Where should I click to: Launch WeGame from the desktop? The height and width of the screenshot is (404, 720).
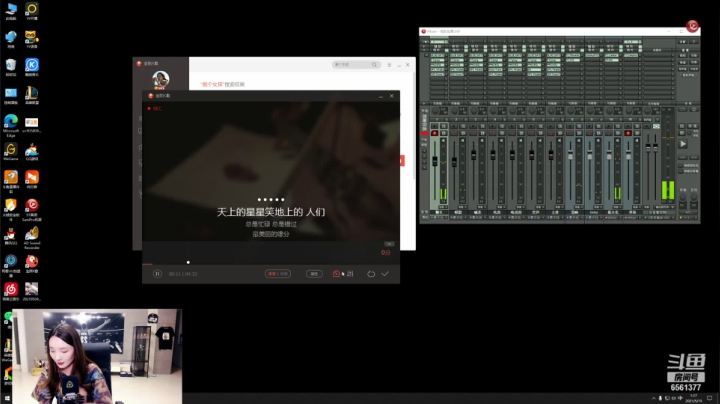[11, 152]
